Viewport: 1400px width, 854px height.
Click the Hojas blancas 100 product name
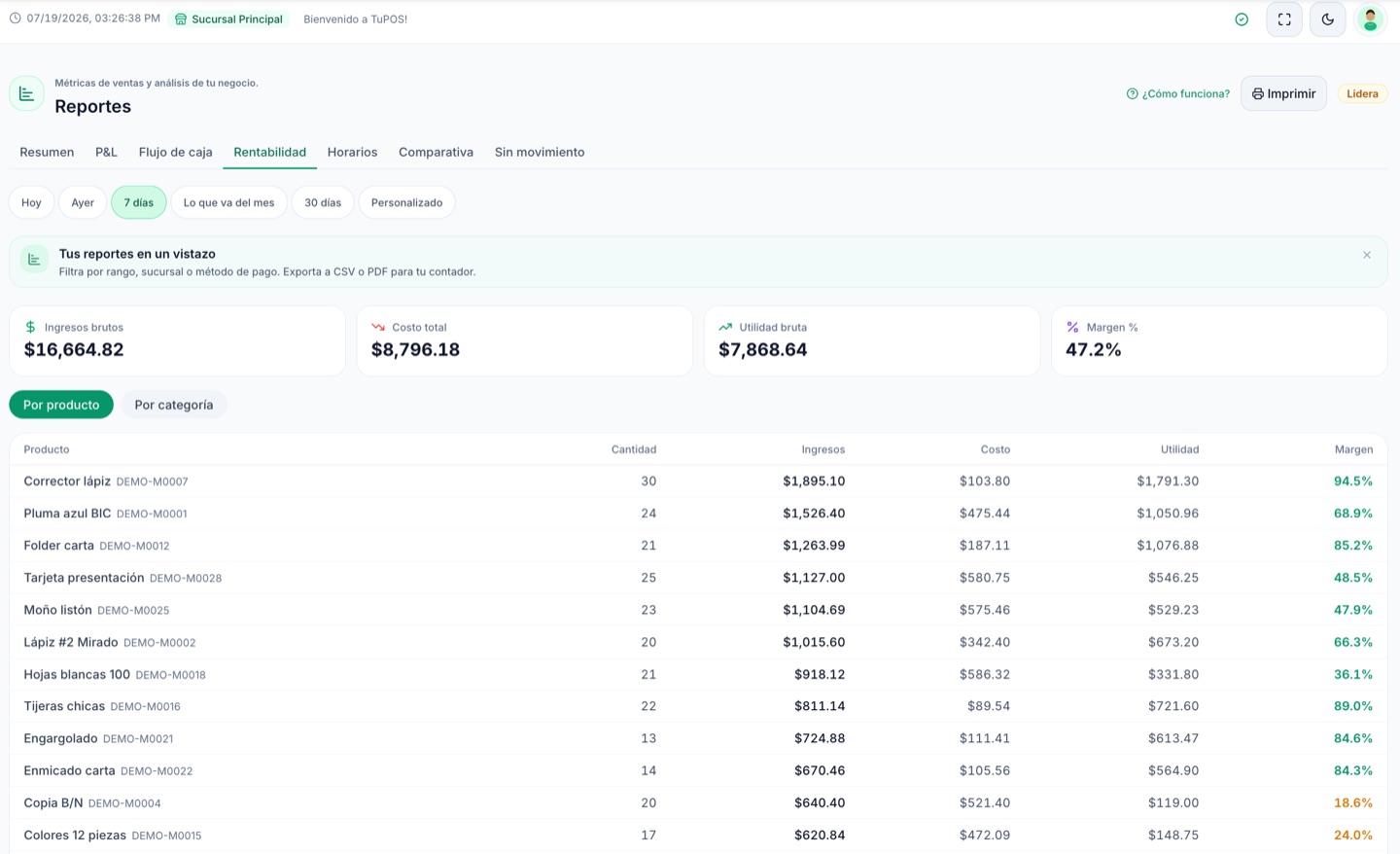click(x=77, y=674)
